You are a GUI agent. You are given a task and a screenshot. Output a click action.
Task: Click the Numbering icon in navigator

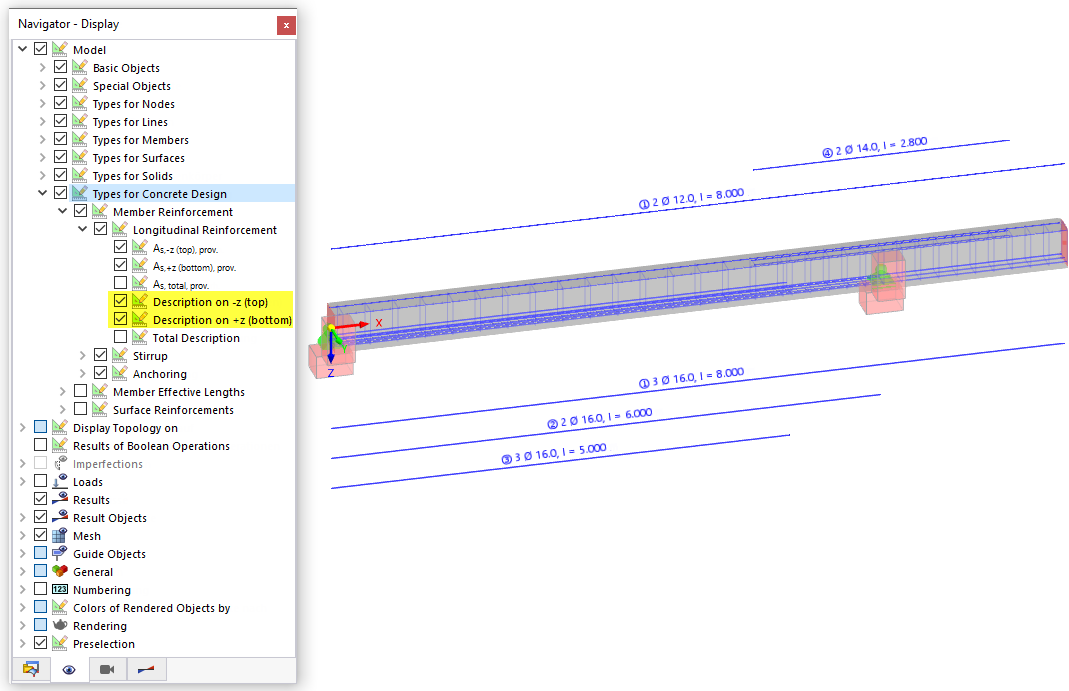pos(59,589)
